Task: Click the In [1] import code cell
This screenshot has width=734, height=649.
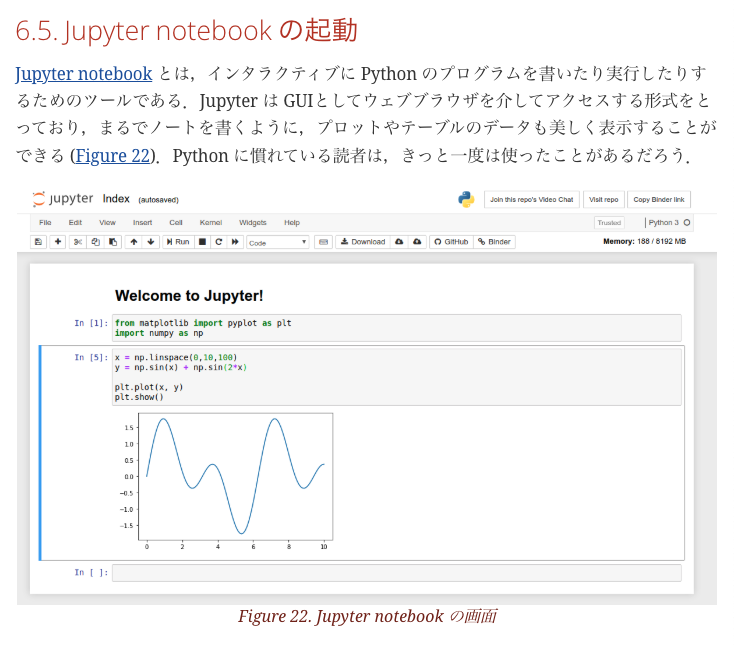Action: 396,328
